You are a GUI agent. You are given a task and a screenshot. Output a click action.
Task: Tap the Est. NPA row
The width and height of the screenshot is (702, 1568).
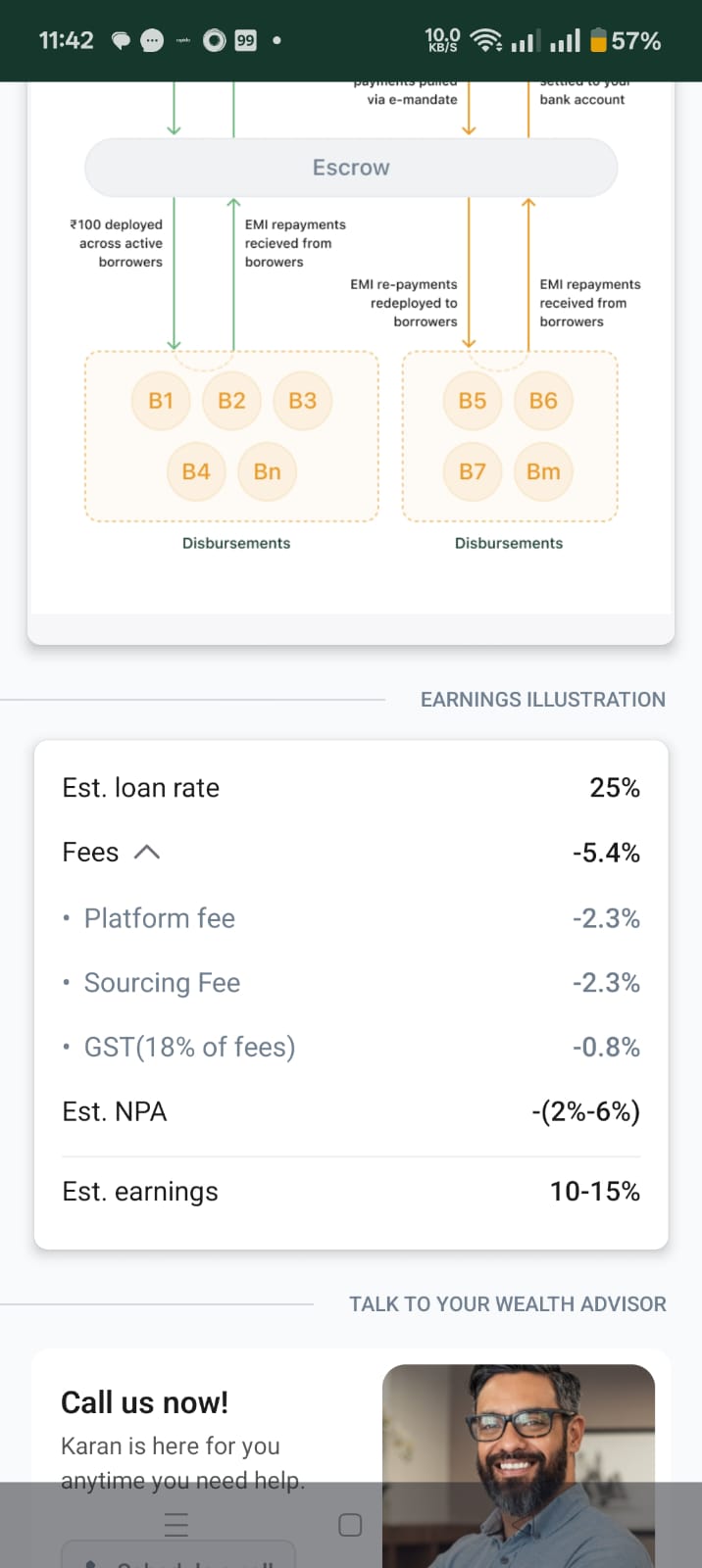click(351, 1111)
